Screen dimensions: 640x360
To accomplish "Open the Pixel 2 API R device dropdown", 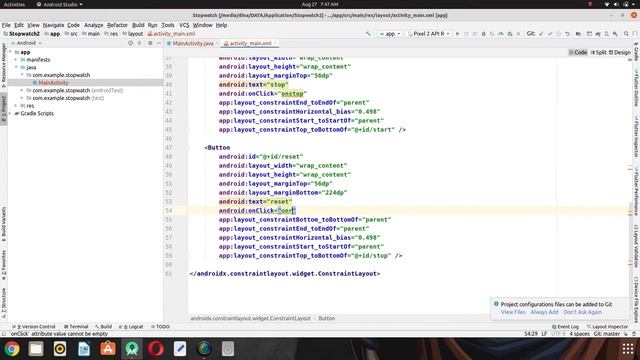I will point(429,34).
